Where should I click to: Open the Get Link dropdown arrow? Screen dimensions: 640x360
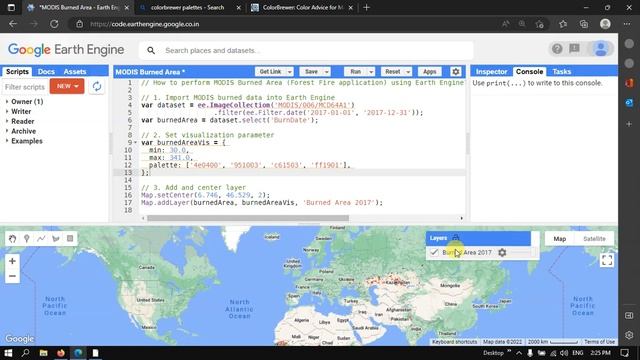point(289,72)
